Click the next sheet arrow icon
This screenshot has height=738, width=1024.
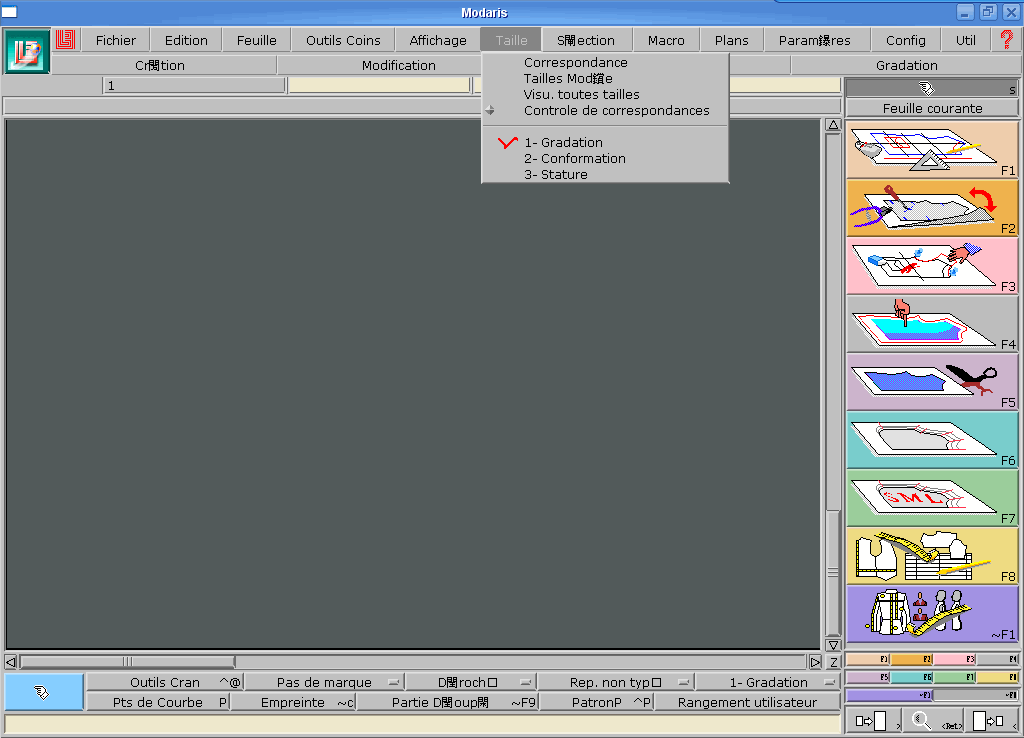point(872,720)
